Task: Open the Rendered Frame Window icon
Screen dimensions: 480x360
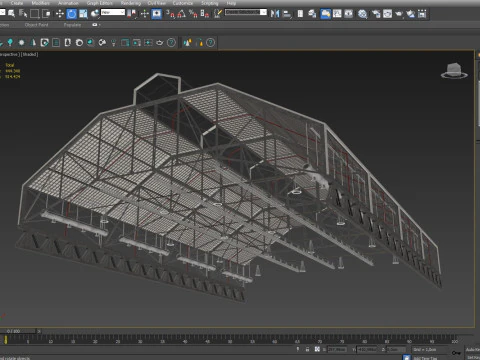Action: [387, 14]
